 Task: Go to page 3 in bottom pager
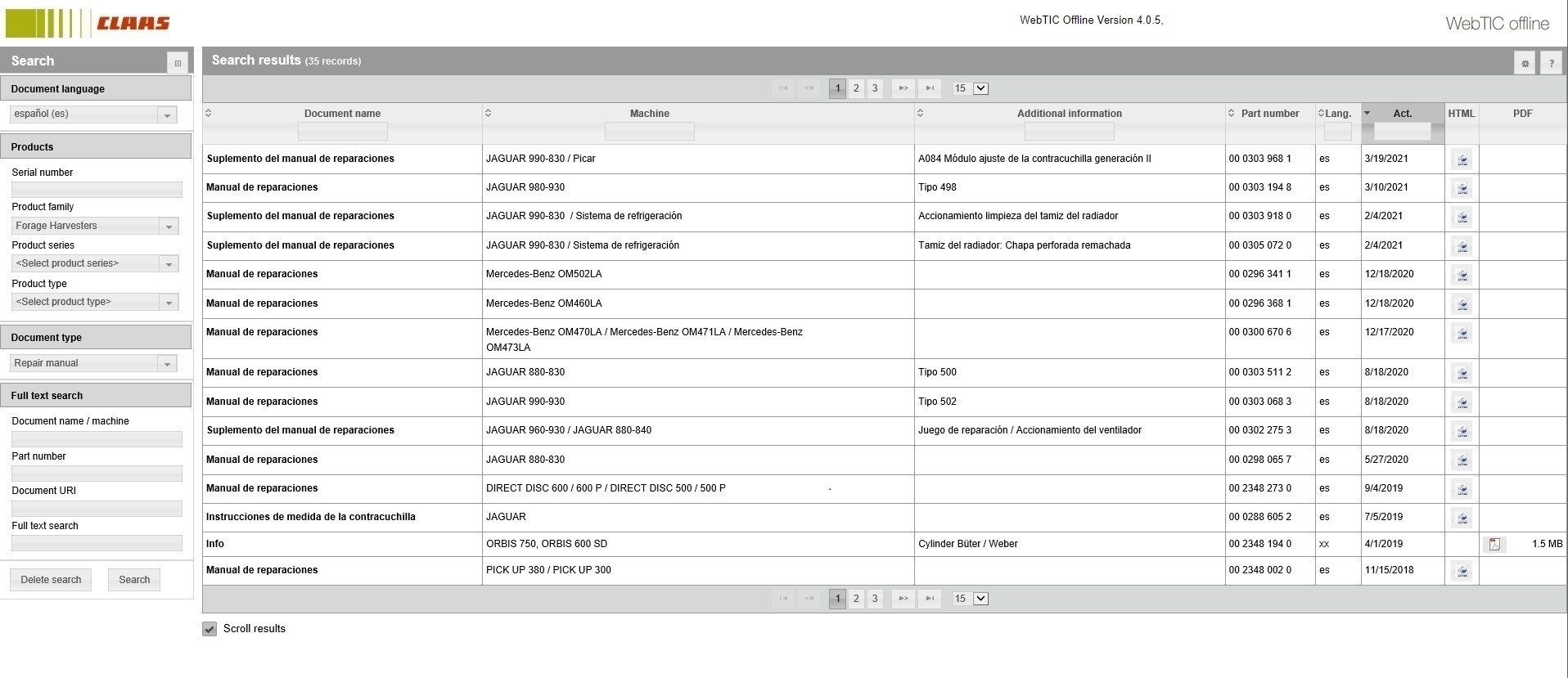tap(875, 599)
